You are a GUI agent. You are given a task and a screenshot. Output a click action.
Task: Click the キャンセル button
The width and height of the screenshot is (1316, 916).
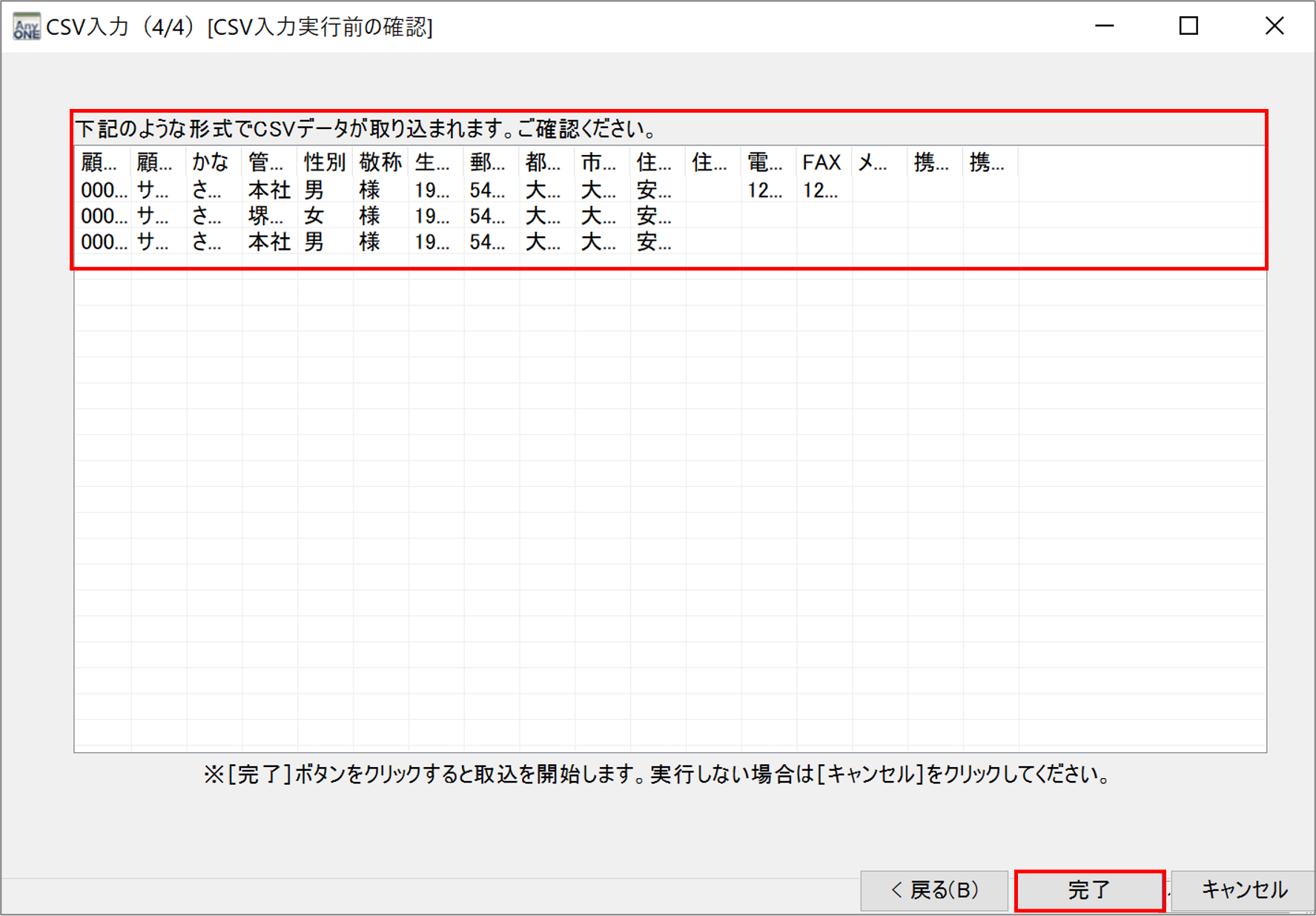click(1244, 889)
